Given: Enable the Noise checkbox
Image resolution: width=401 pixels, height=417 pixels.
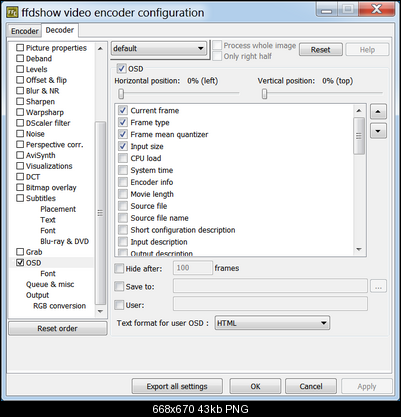Looking at the screenshot, I should pos(20,134).
